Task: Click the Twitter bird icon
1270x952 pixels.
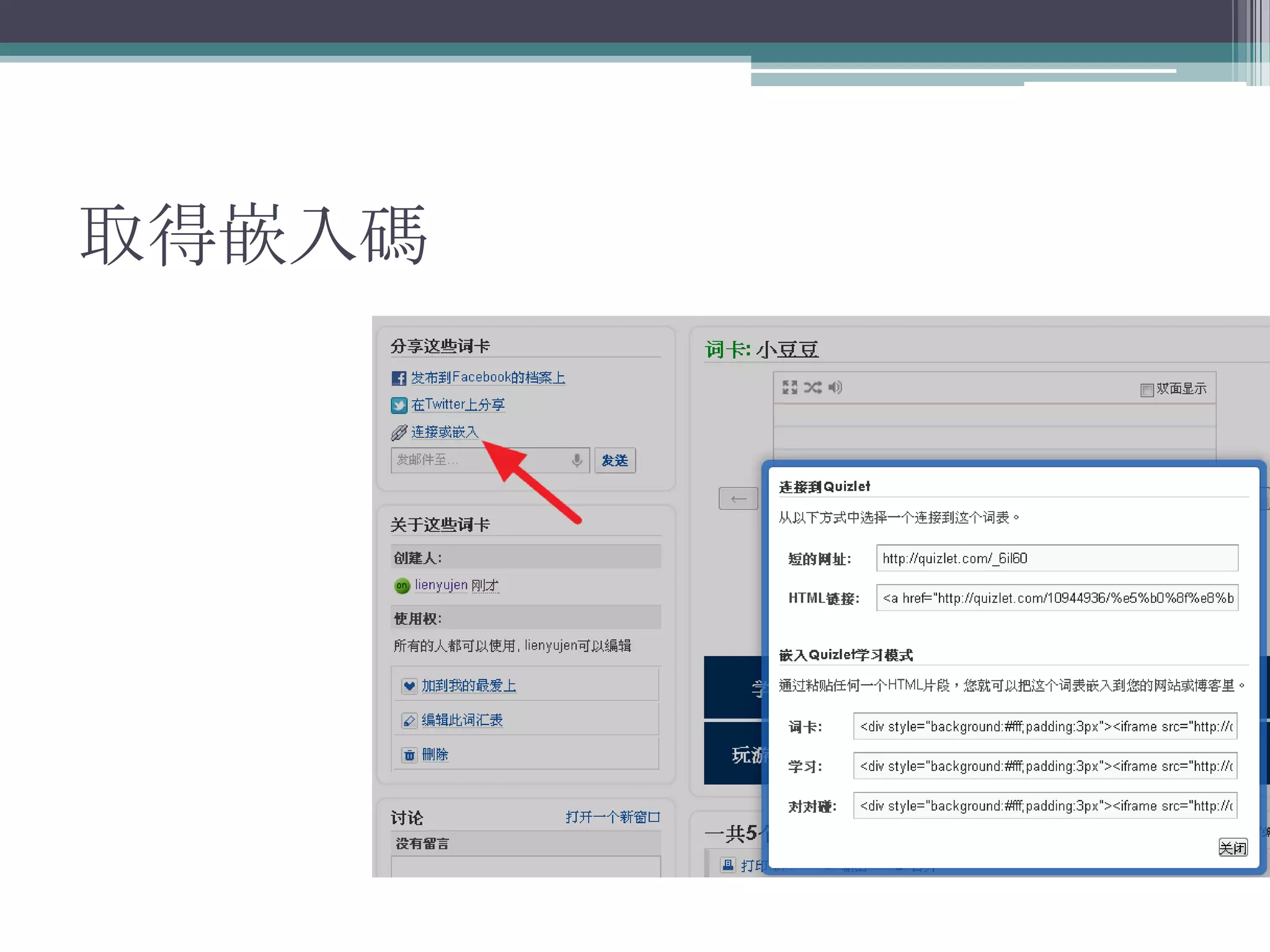Action: pos(399,405)
